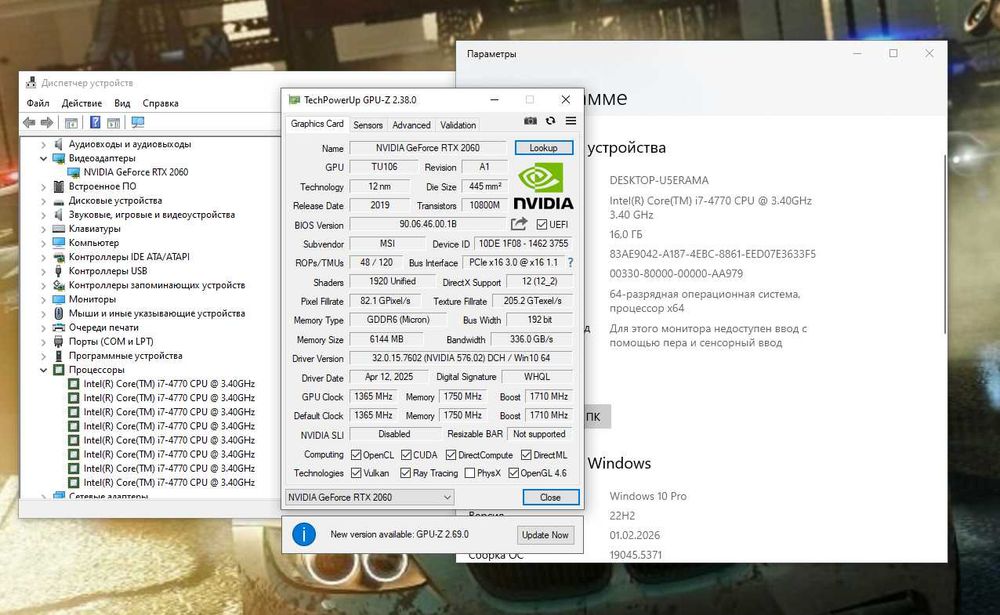1000x615 pixels.
Task: Click the bus interface question mark
Action: pos(570,262)
